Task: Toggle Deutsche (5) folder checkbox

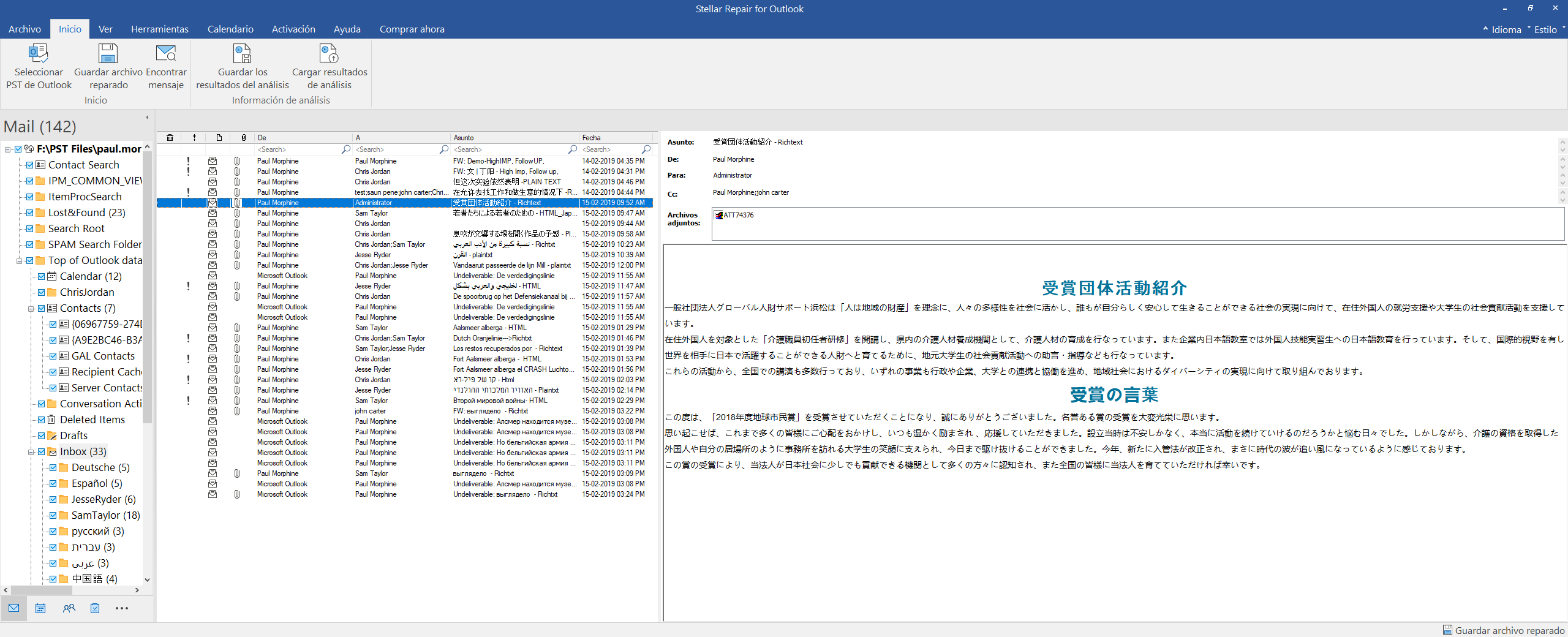Action: [x=53, y=467]
